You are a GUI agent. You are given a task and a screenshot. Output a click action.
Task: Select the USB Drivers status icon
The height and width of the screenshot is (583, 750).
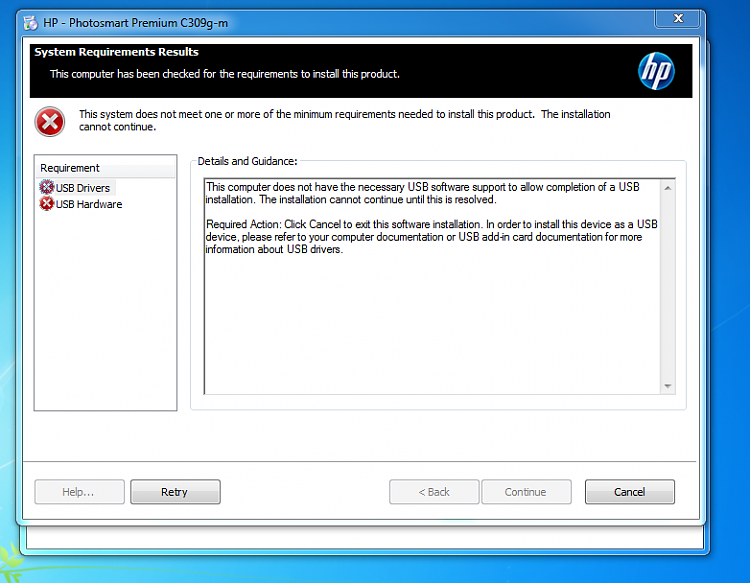pos(46,187)
